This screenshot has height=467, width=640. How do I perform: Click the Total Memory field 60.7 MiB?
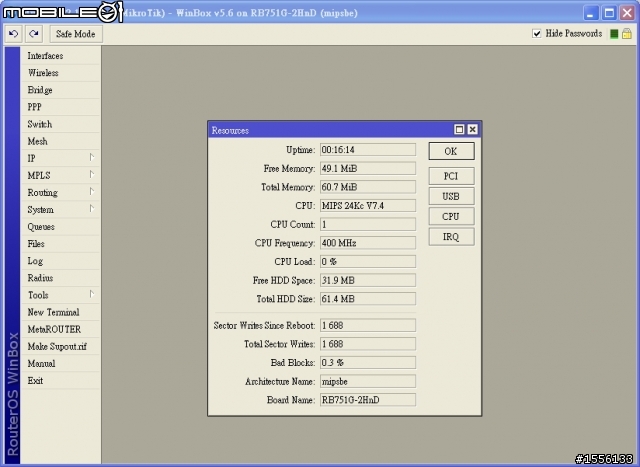368,187
